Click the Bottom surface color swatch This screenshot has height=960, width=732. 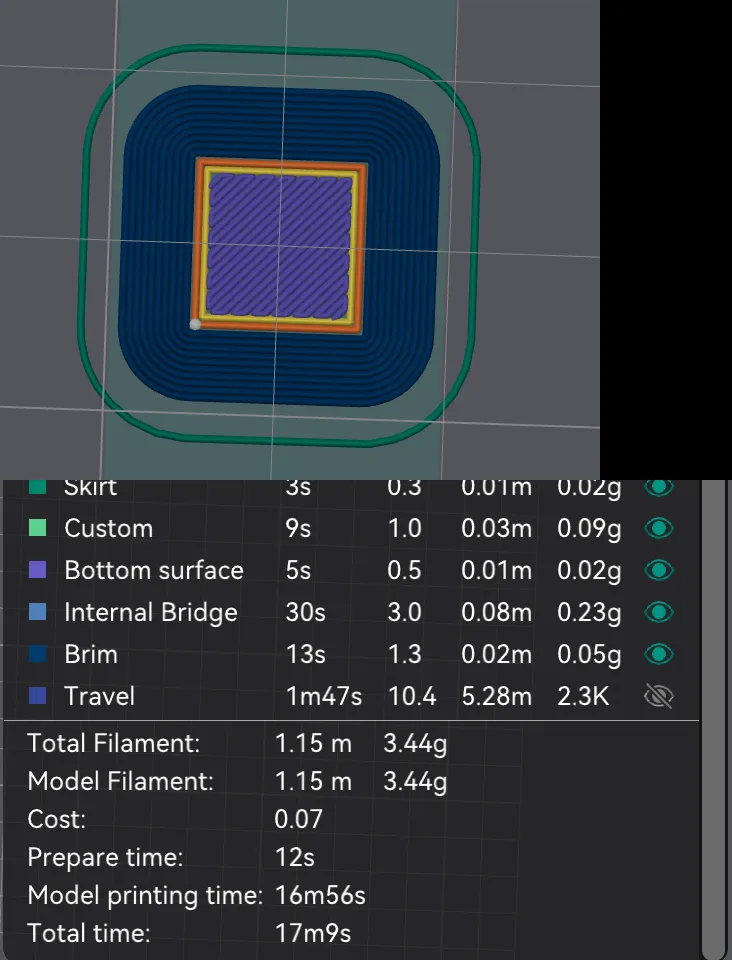pos(38,570)
